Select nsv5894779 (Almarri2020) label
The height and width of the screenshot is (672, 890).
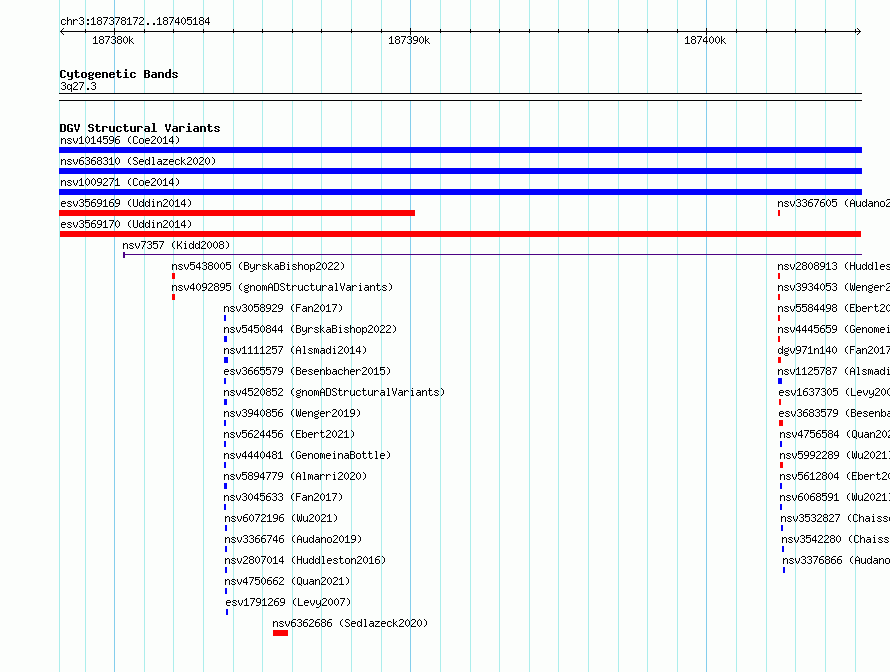pos(295,476)
